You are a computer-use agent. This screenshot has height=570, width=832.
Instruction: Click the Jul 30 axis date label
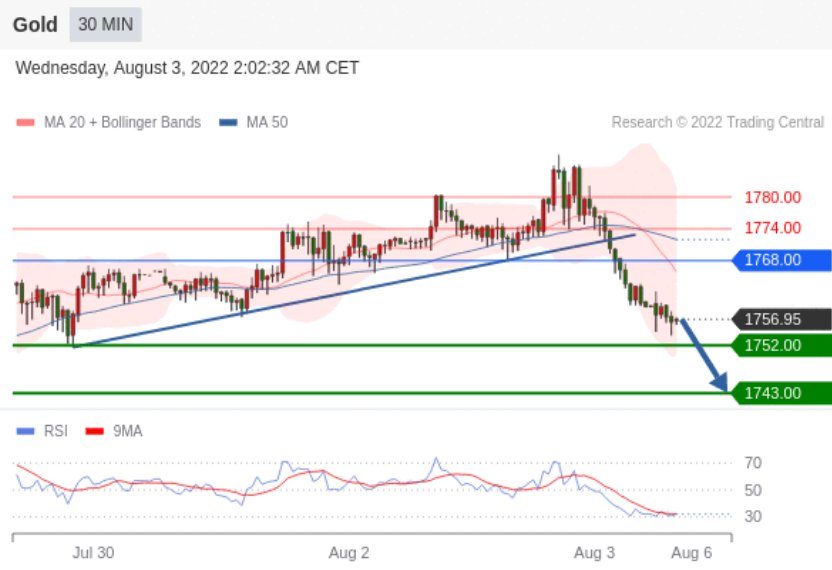click(93, 553)
